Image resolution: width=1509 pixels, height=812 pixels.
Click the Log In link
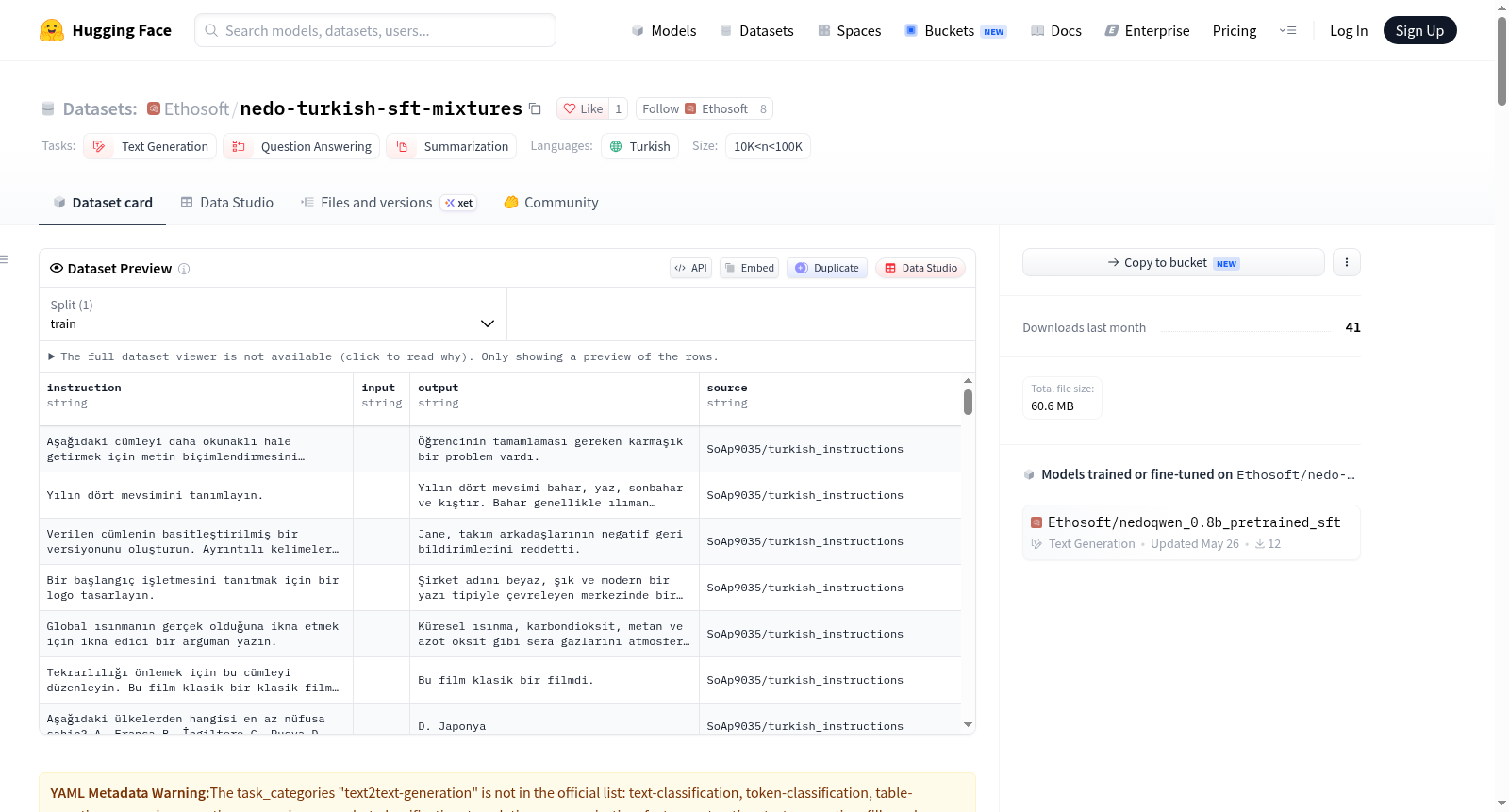tap(1349, 31)
